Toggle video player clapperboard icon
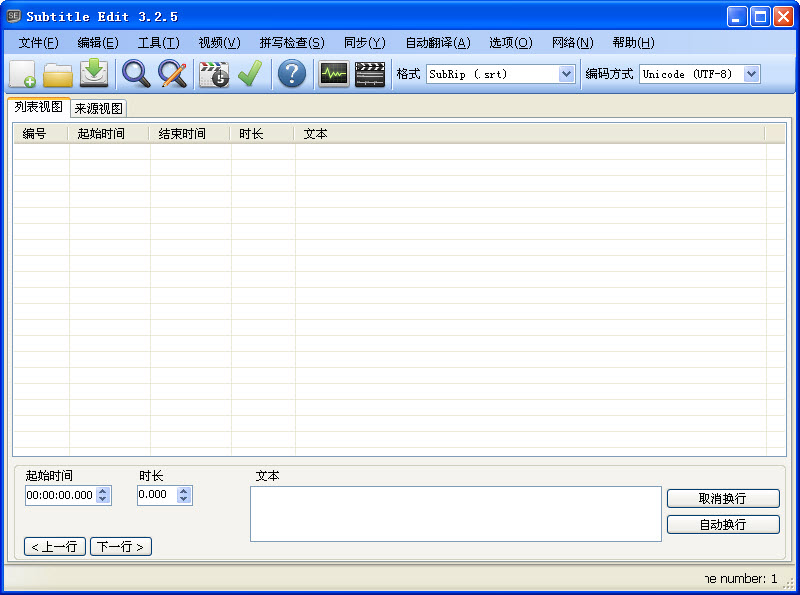800x595 pixels. [x=370, y=75]
